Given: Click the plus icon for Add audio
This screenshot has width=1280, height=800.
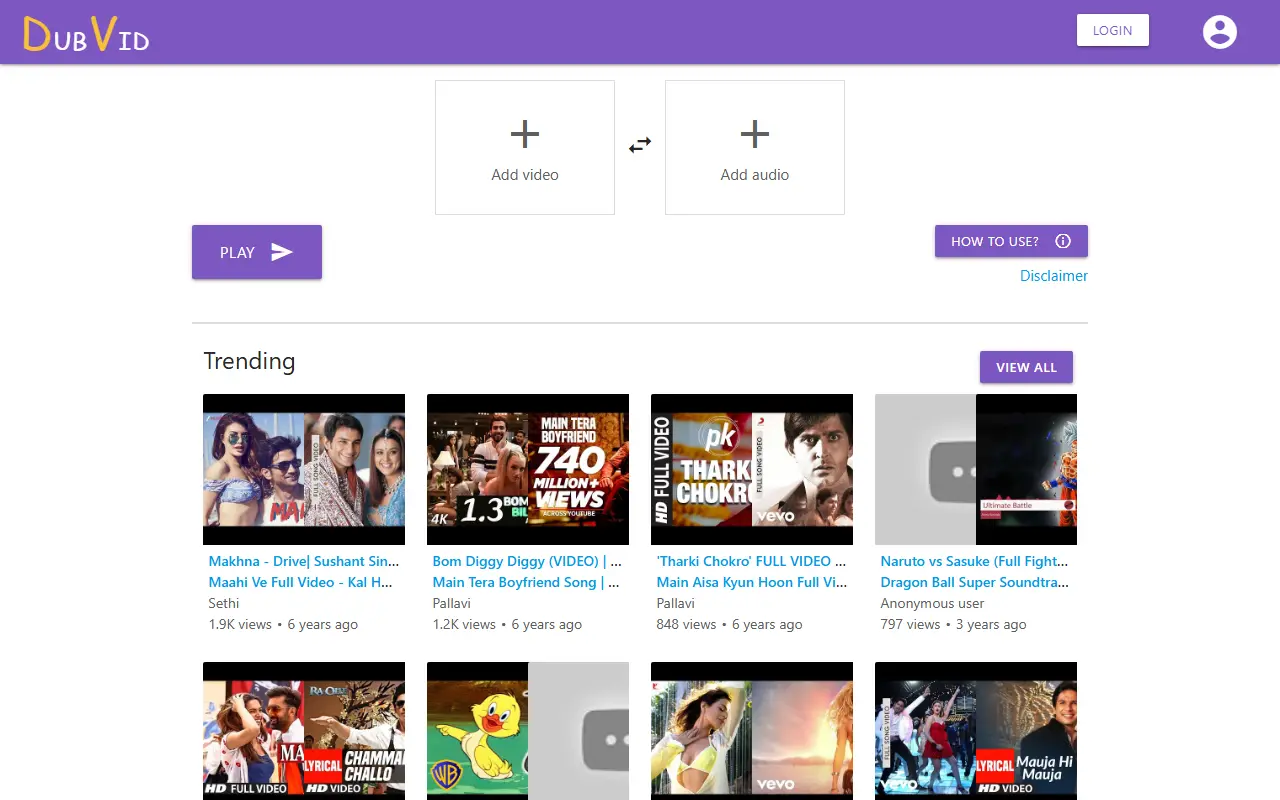Looking at the screenshot, I should tap(755, 134).
